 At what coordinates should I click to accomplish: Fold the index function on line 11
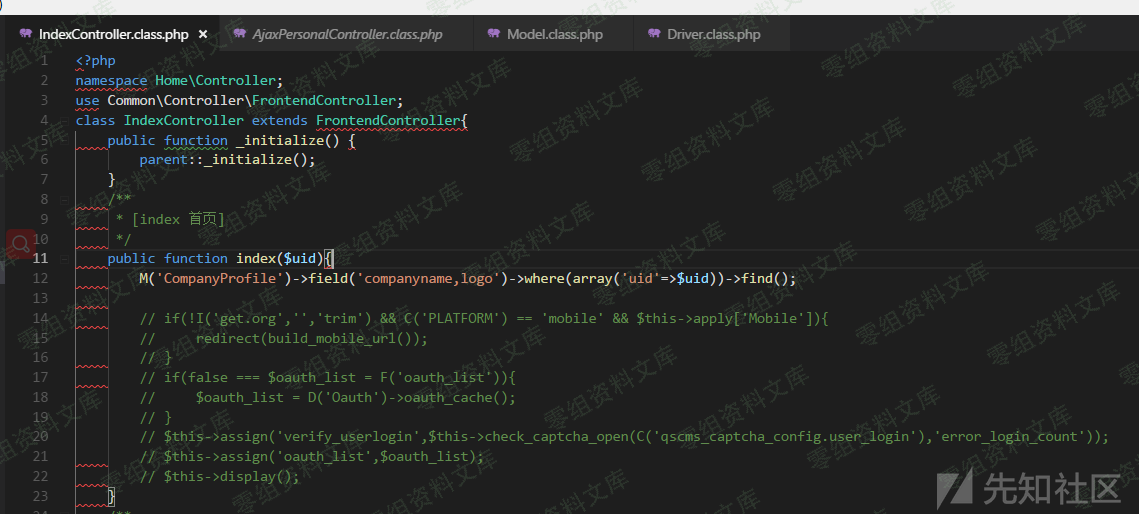click(62, 258)
